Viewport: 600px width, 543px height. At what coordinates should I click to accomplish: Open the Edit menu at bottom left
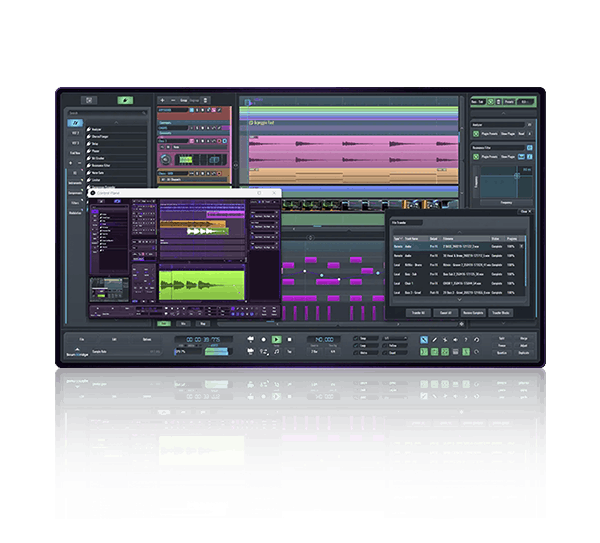point(114,339)
